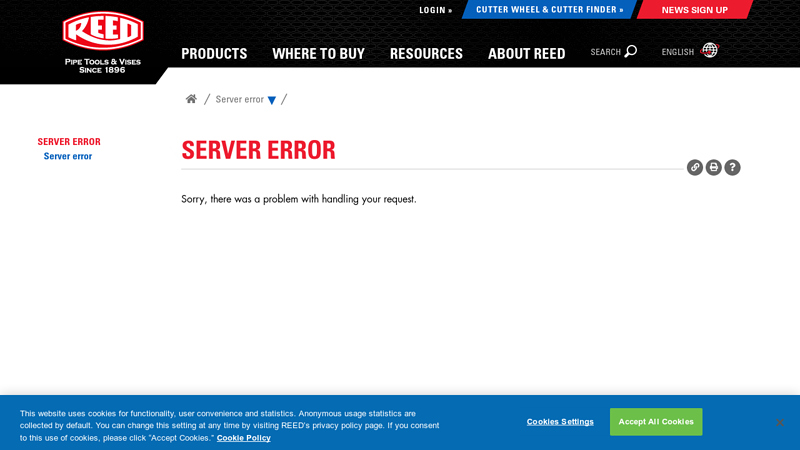Screen dimensions: 800x450
Task: Open the Resources menu
Action: pos(426,54)
